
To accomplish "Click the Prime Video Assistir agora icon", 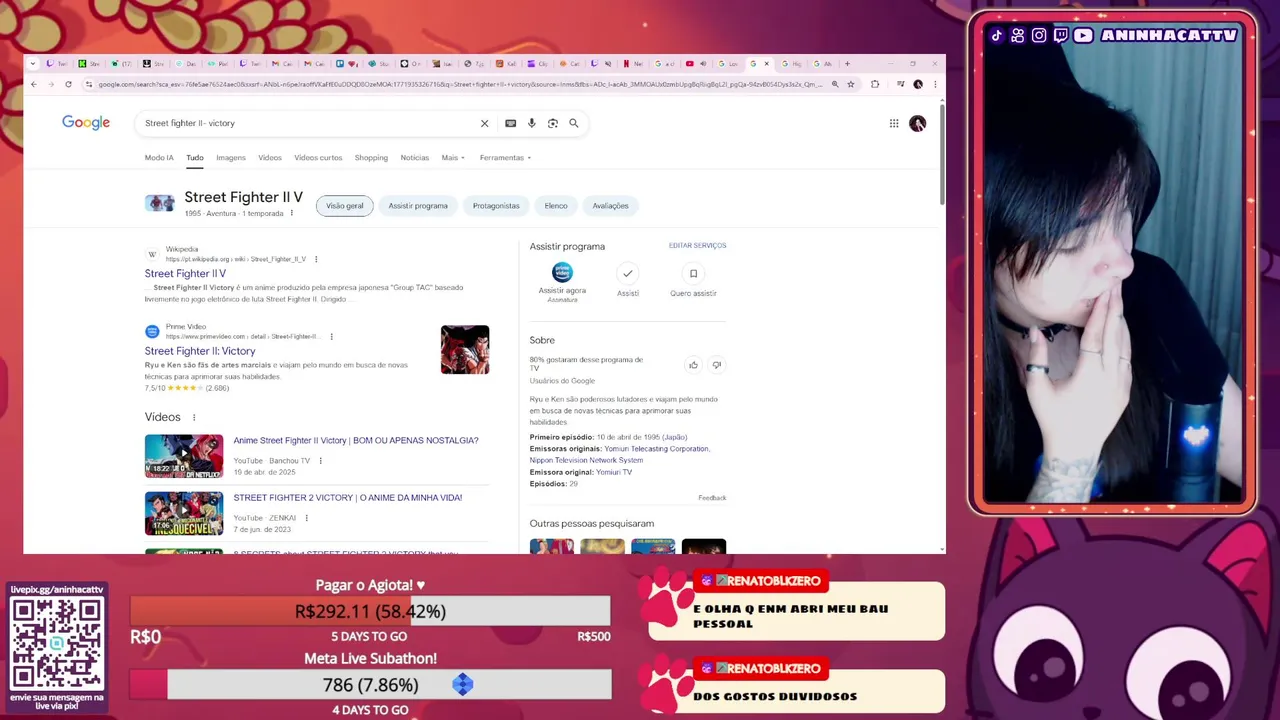I will (x=562, y=272).
